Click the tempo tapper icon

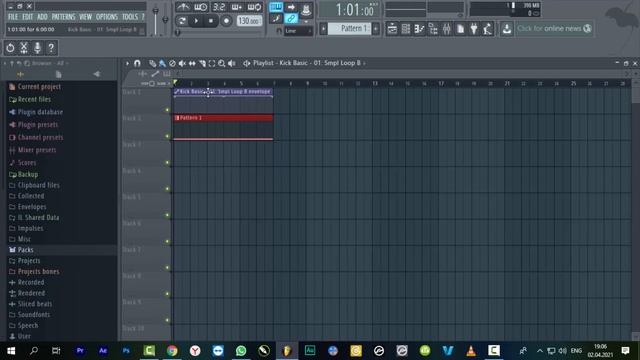tap(487, 29)
